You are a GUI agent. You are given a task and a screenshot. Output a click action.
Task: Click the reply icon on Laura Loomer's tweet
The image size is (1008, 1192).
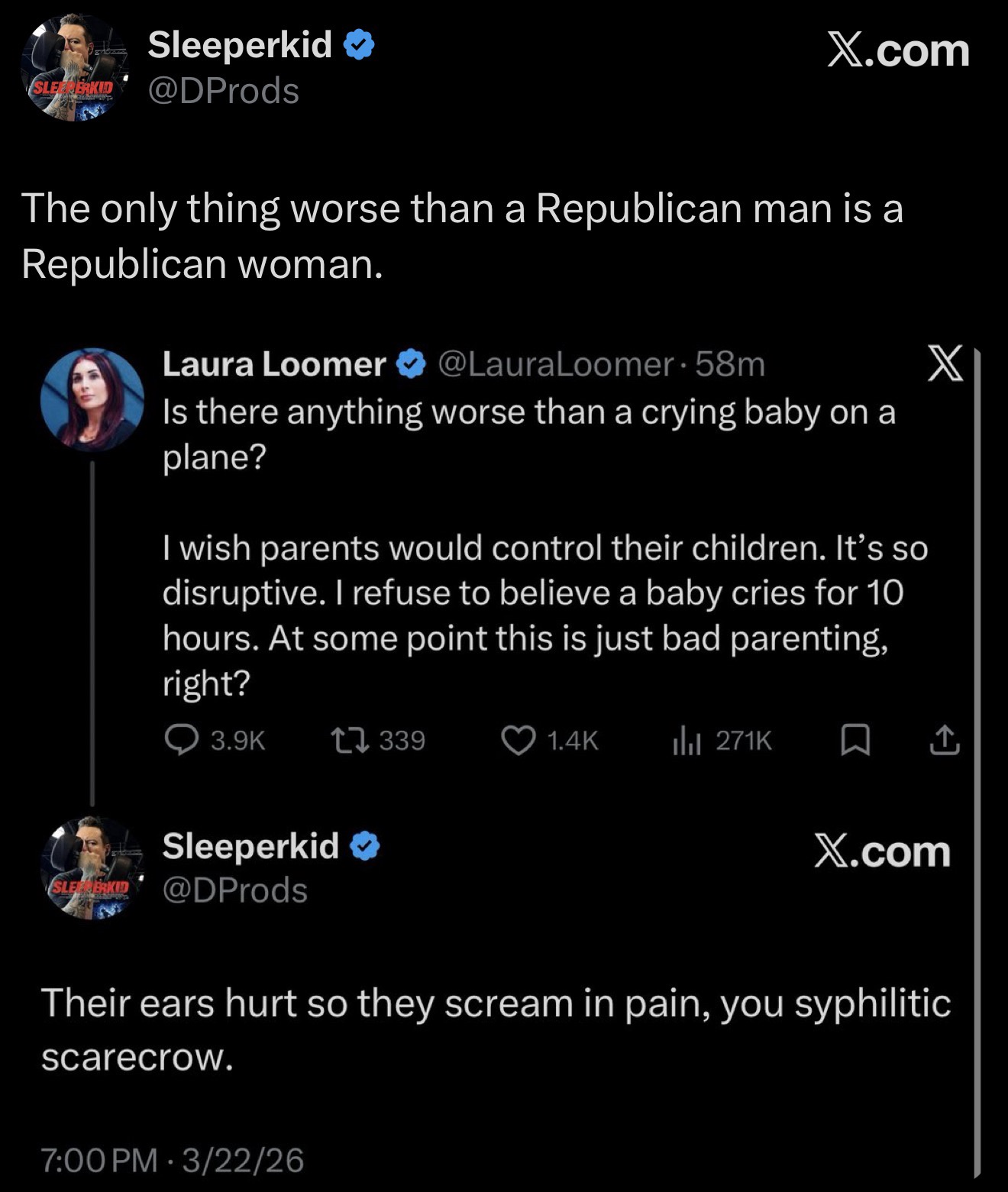(x=182, y=740)
